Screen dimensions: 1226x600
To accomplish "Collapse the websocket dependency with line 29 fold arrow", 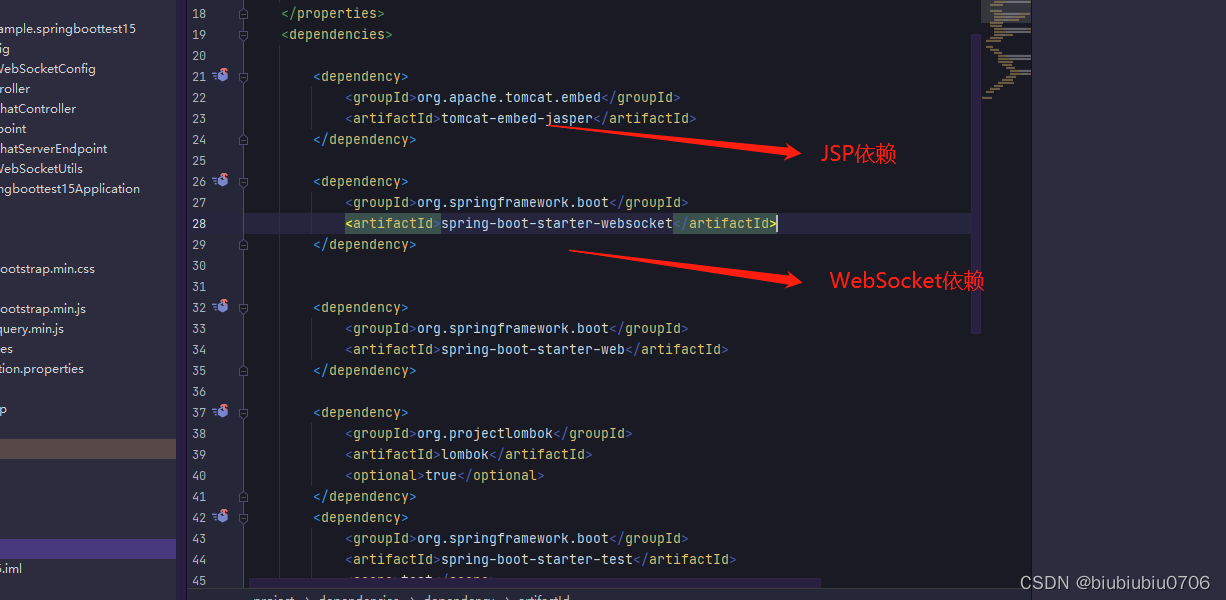I will (242, 244).
